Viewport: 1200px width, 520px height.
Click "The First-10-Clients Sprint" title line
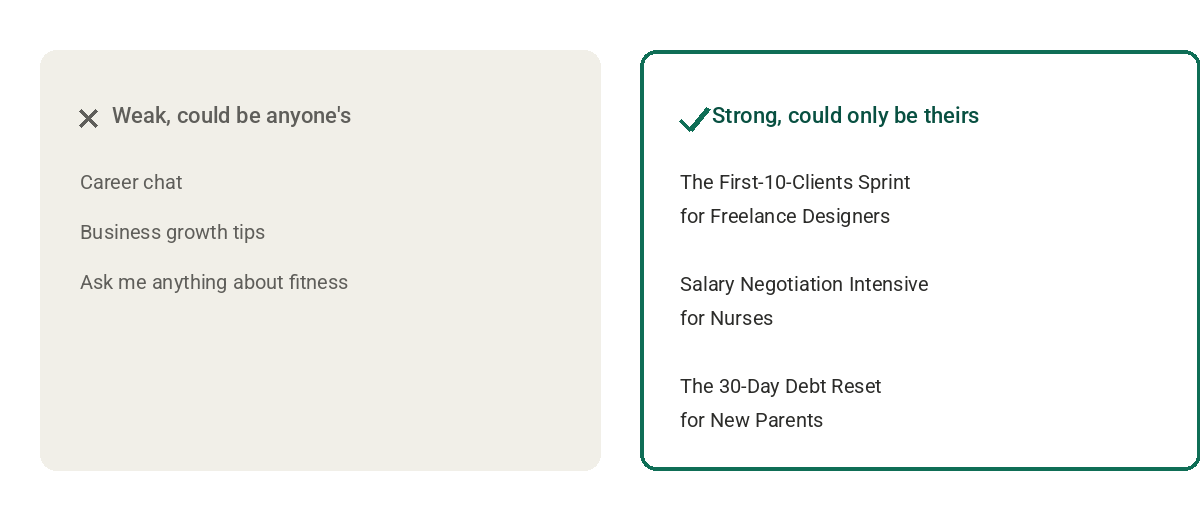pos(795,182)
